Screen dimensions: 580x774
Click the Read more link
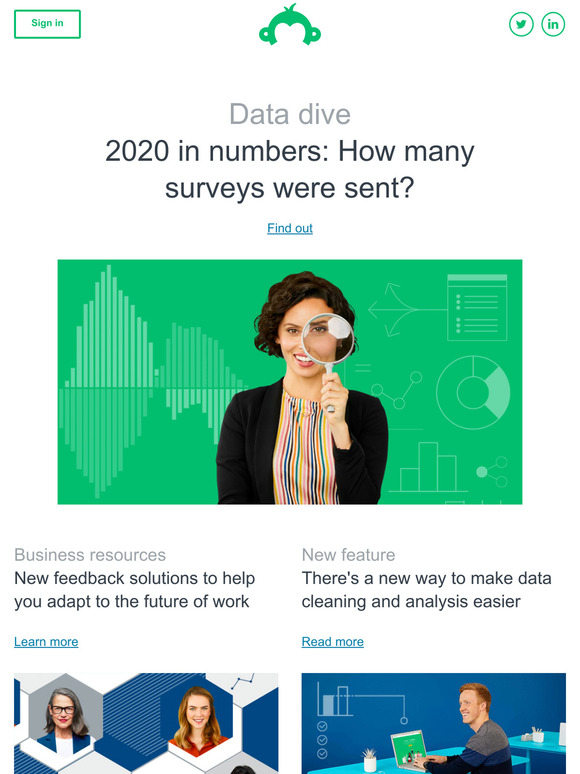pyautogui.click(x=333, y=642)
